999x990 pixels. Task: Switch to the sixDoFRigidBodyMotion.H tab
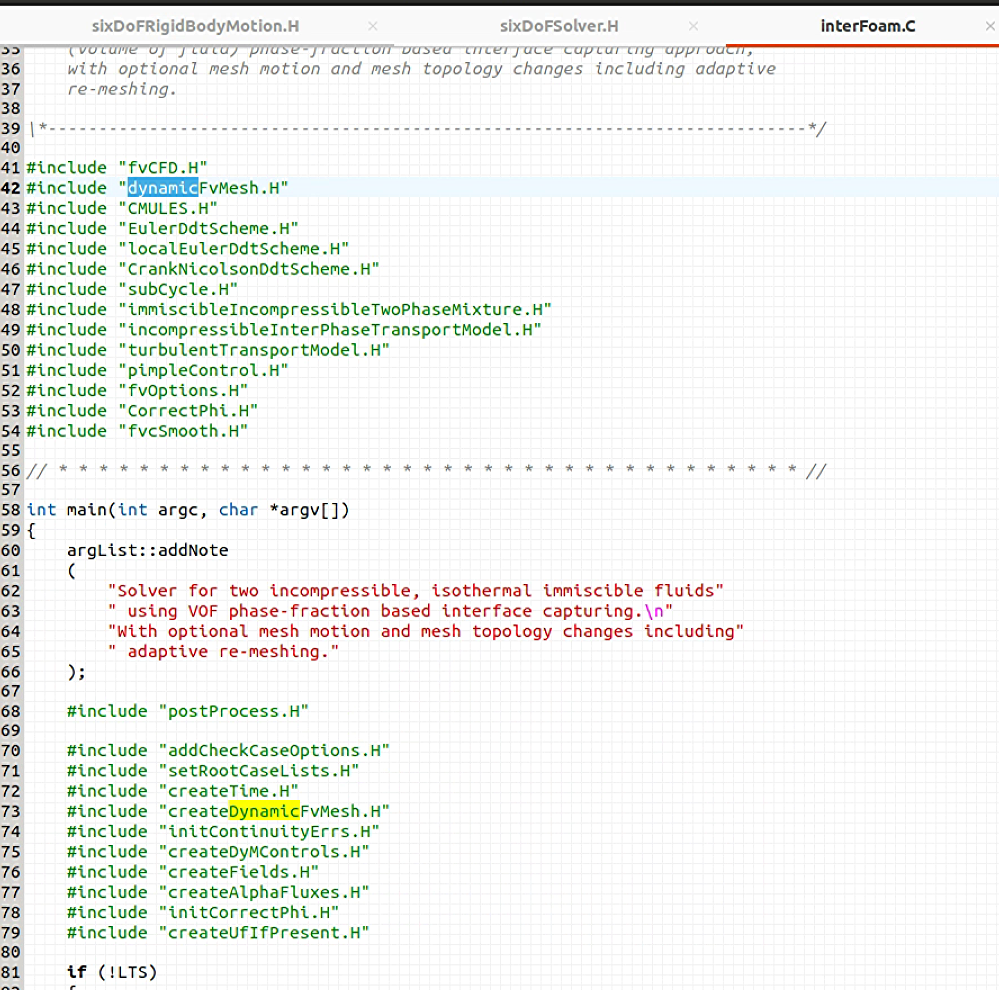[195, 26]
